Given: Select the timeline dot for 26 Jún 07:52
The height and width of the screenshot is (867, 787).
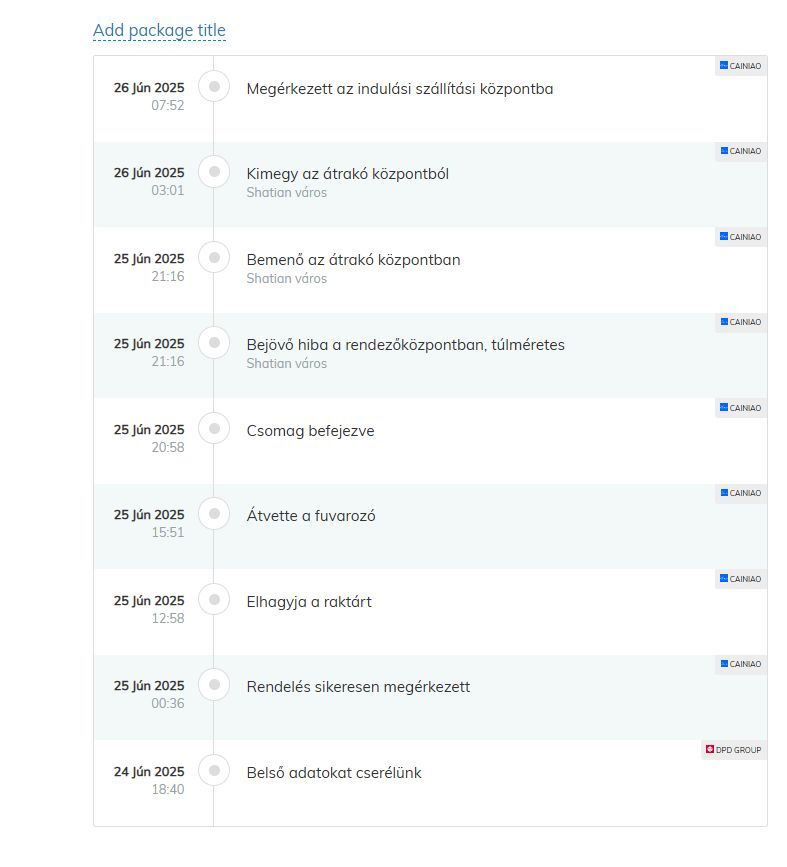Looking at the screenshot, I should [x=214, y=86].
